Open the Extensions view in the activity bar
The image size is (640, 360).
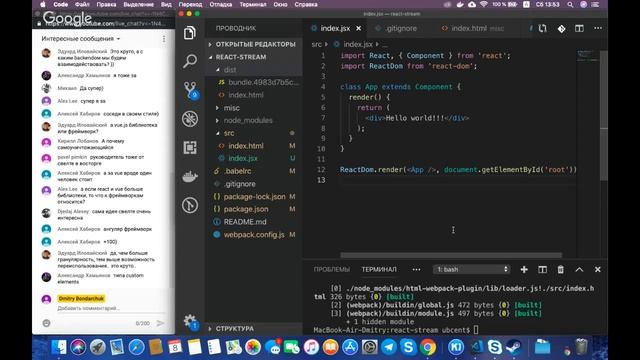tap(190, 147)
